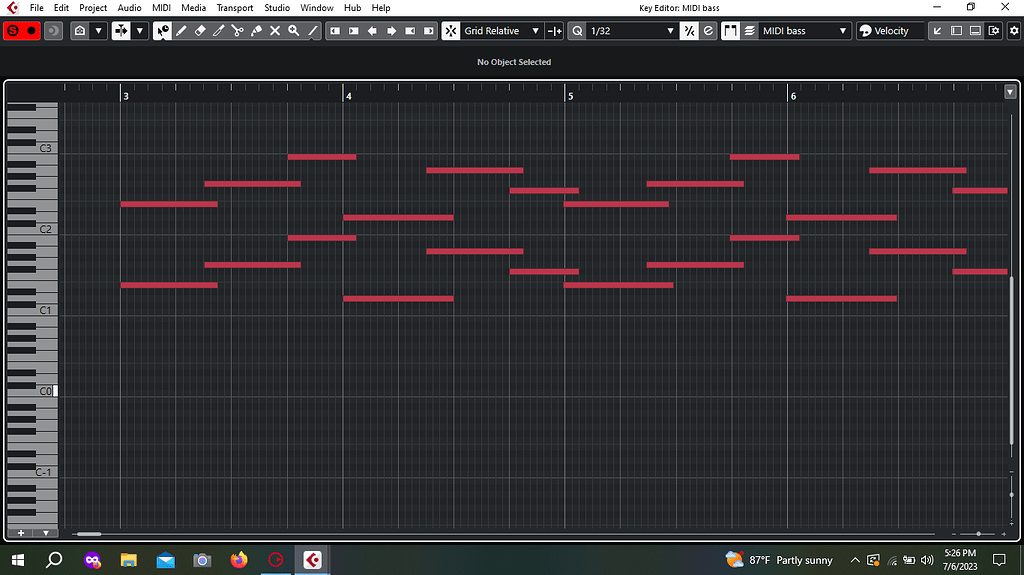
Task: Adjust the horizontal zoom slider handle
Action: pos(978,534)
